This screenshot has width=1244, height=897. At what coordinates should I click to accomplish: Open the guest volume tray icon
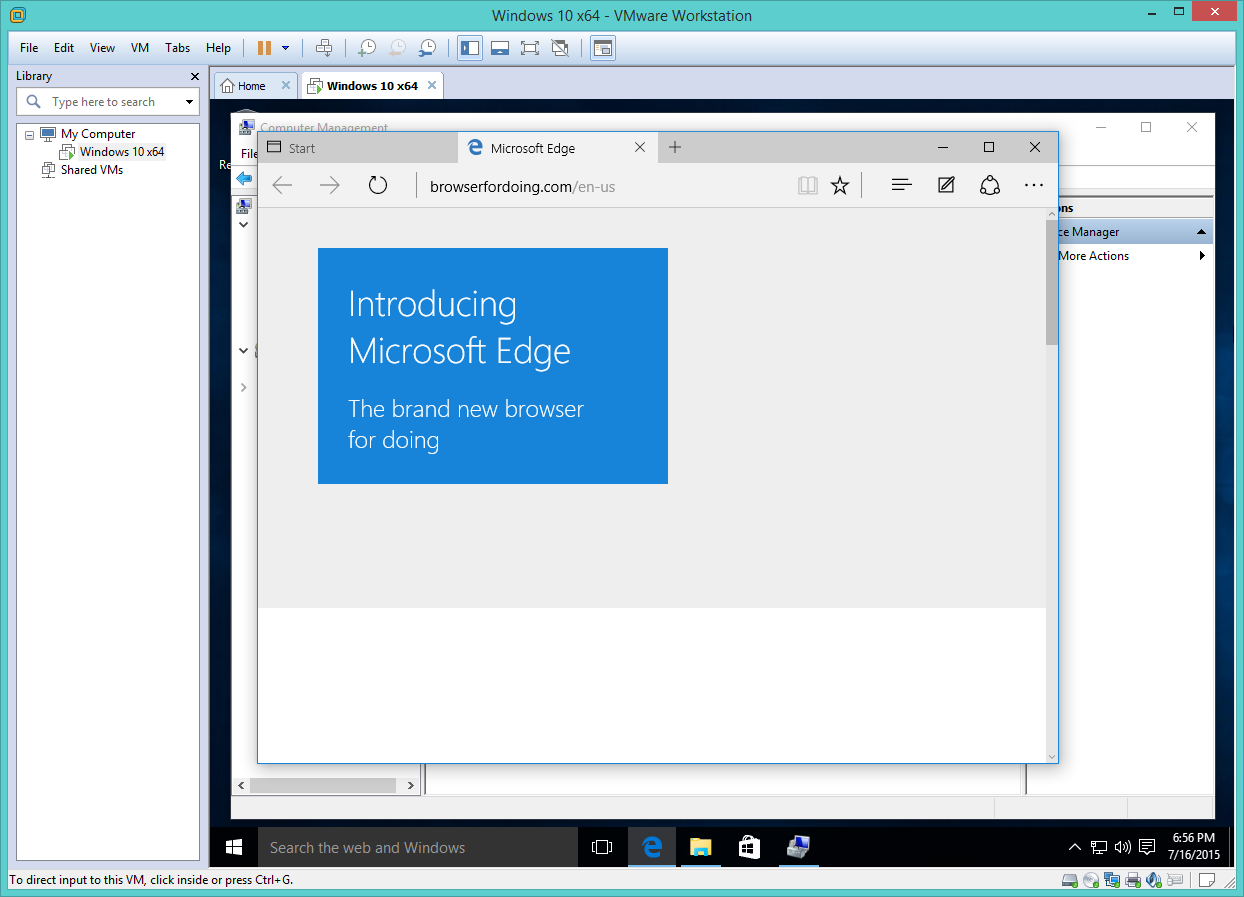coord(1122,847)
